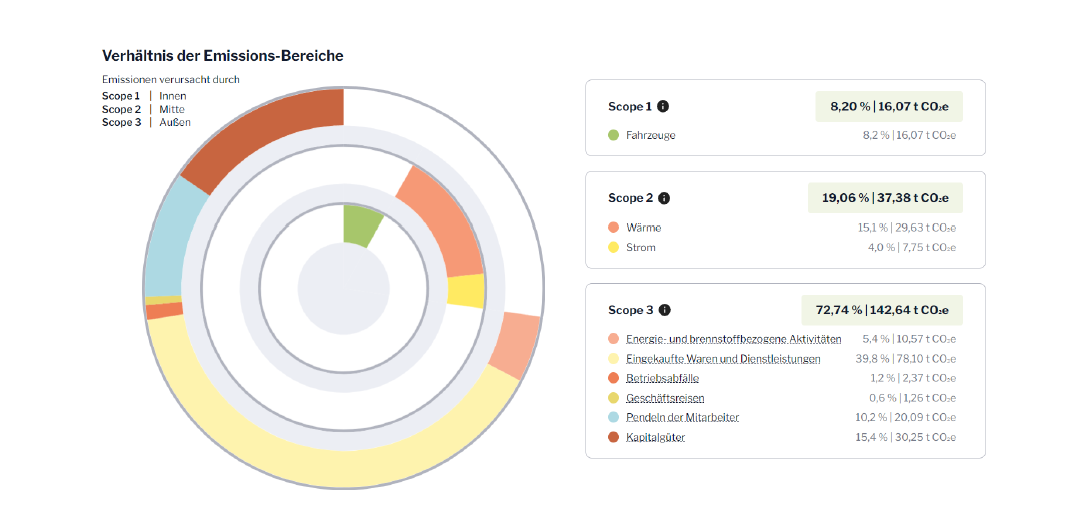Click the yellow Strom legend dot
This screenshot has width=1070, height=529.
coord(613,247)
